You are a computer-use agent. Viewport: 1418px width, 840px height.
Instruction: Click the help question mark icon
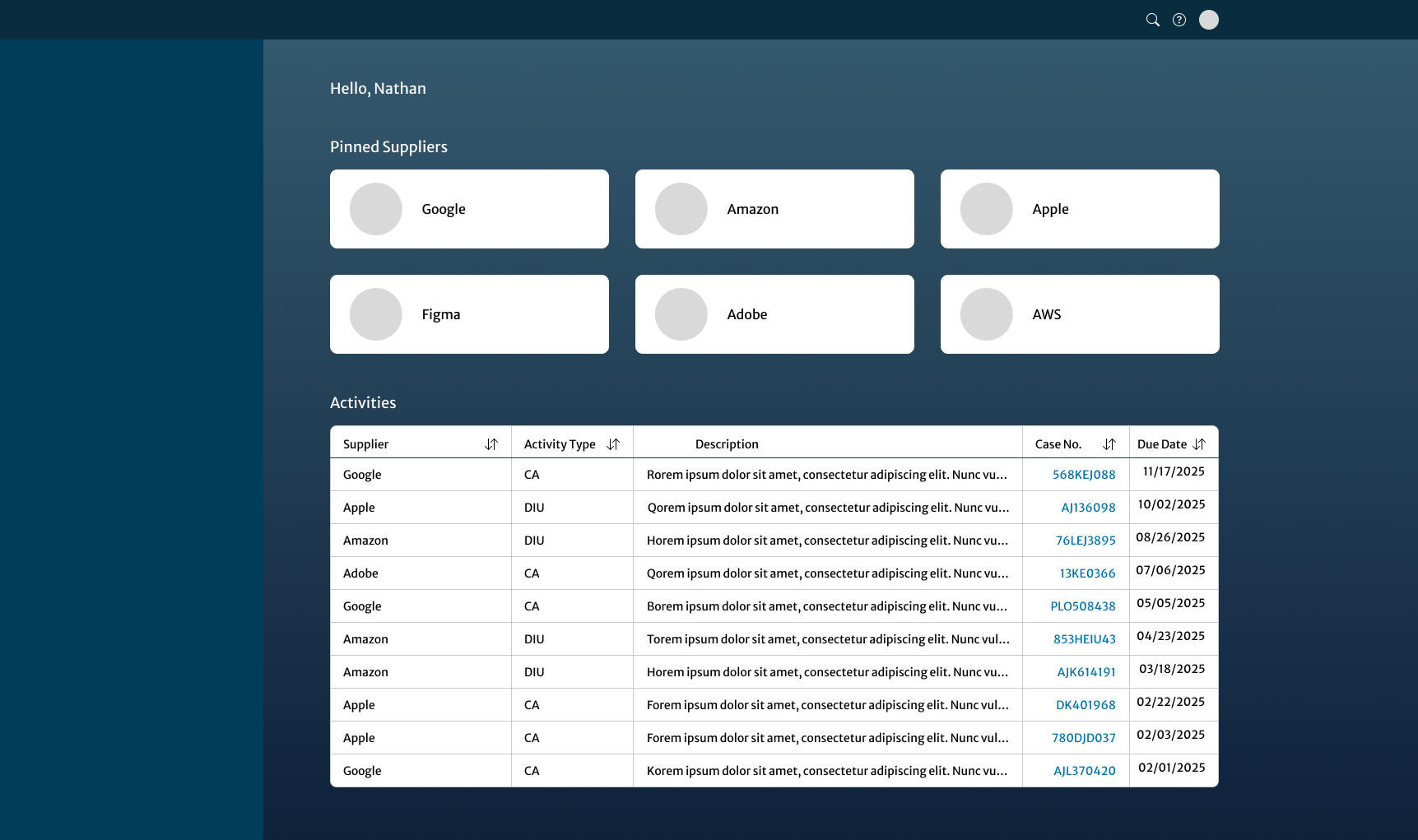[x=1179, y=19]
